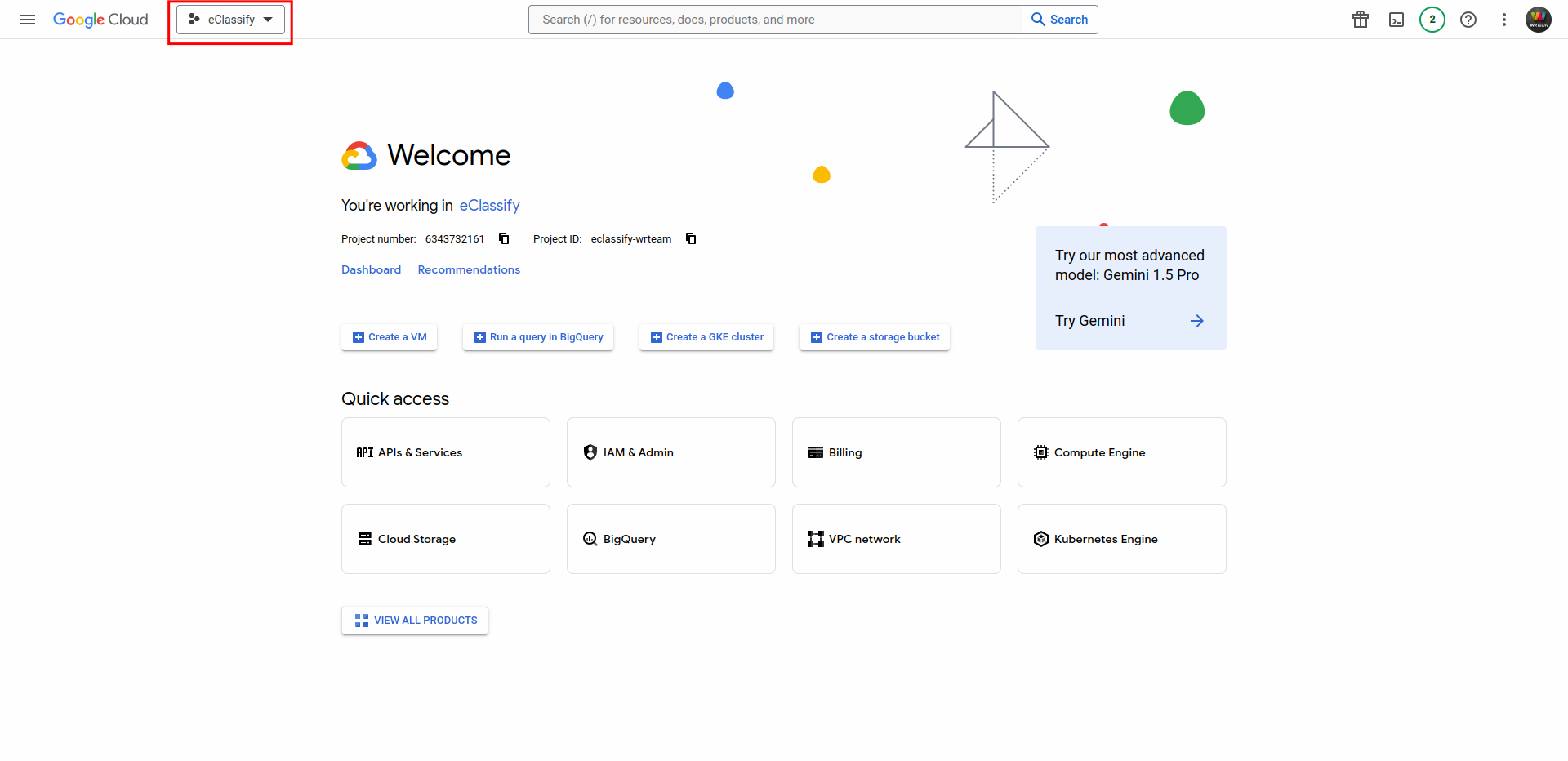Click the Google Cloud logo
1568x761 pixels.
tap(100, 20)
